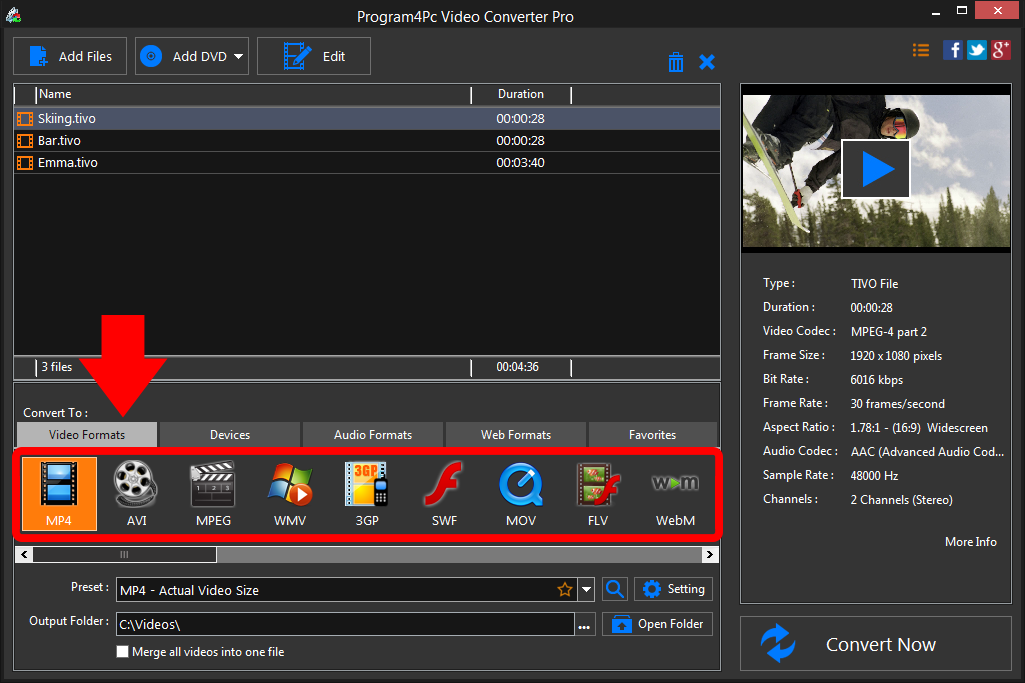
Task: Click the blue X clear list icon
Action: click(x=707, y=62)
